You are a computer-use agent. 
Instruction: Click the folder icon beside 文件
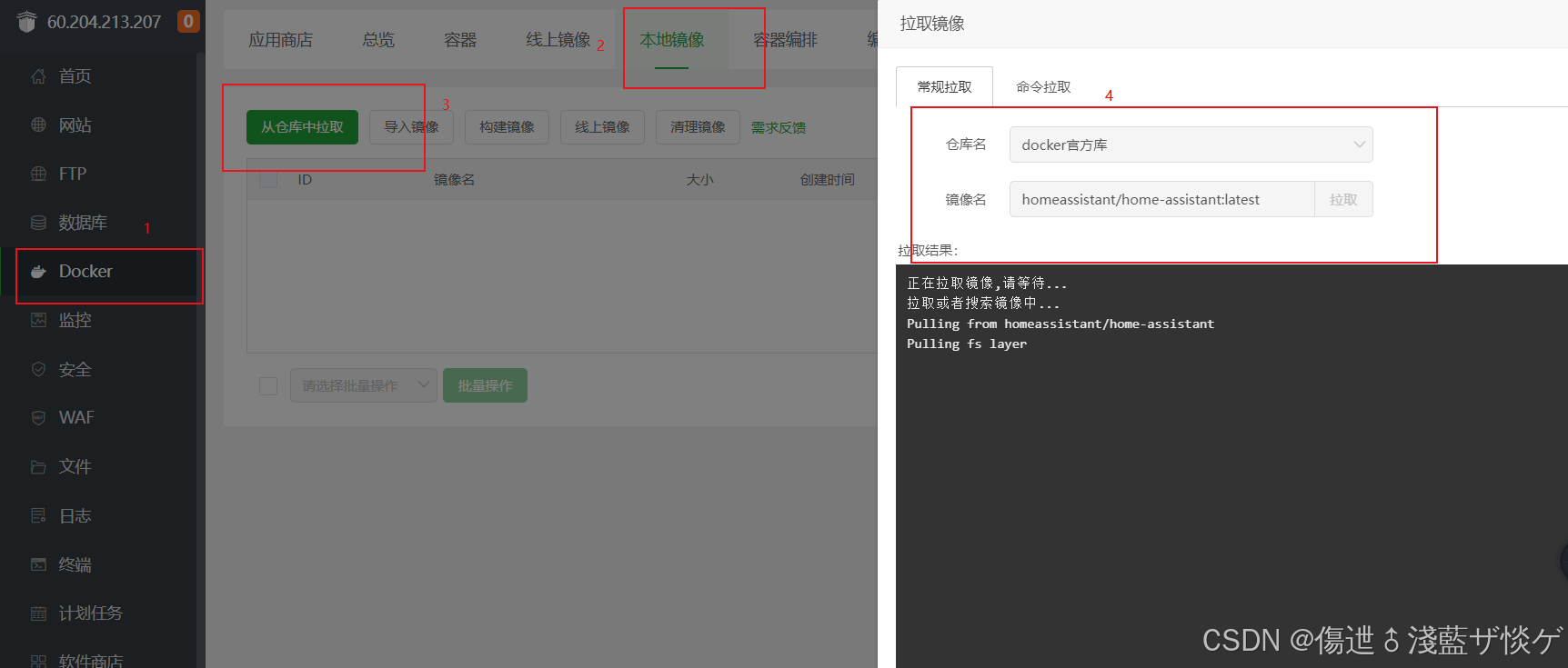click(38, 467)
